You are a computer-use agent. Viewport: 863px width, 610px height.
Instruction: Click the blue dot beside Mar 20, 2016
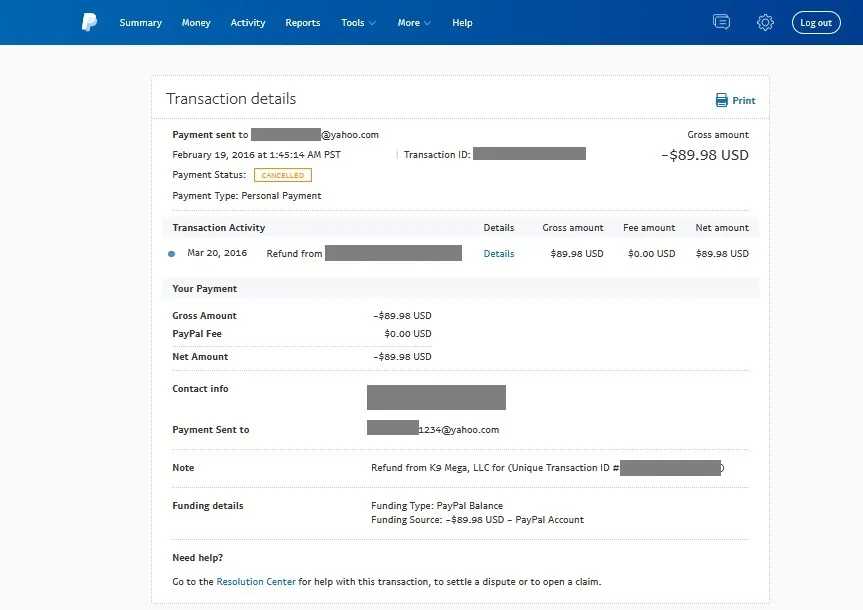(x=172, y=254)
